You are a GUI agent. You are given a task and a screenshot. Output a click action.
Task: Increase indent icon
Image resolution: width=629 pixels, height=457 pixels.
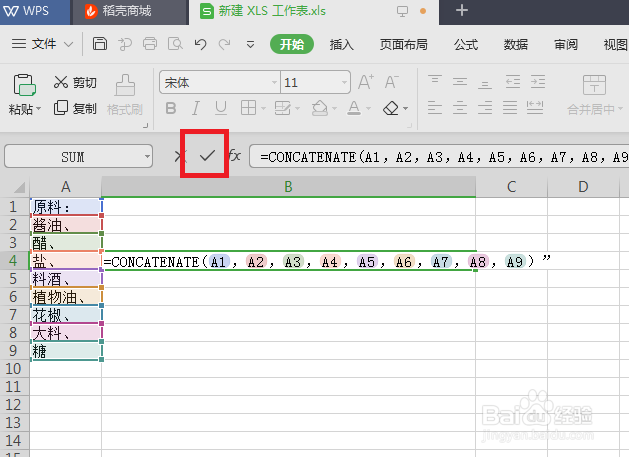(x=538, y=82)
